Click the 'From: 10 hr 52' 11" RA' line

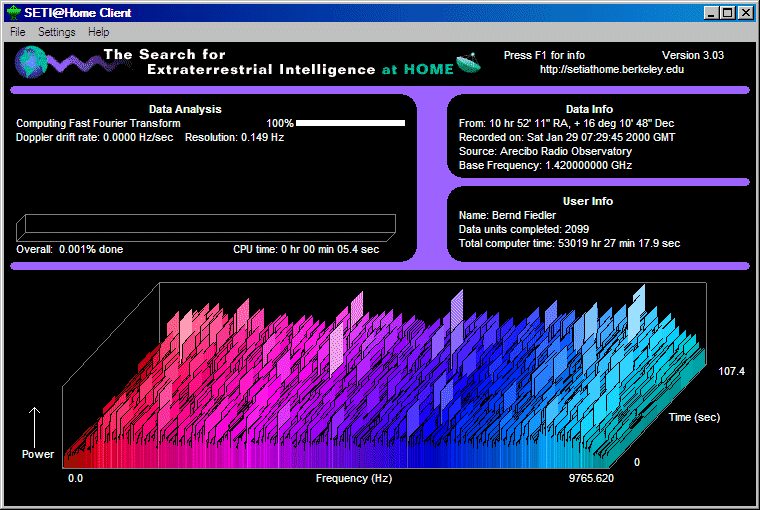click(x=567, y=123)
